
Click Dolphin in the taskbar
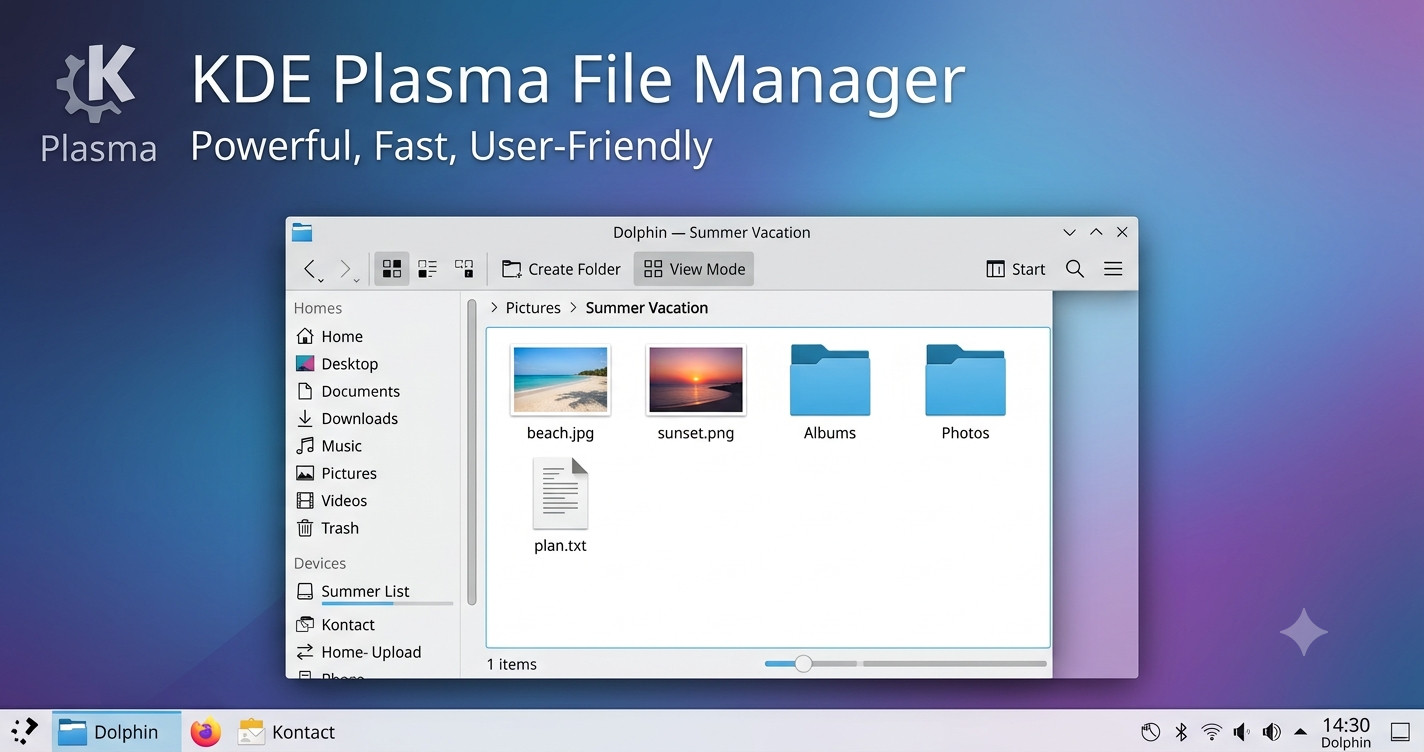[116, 731]
